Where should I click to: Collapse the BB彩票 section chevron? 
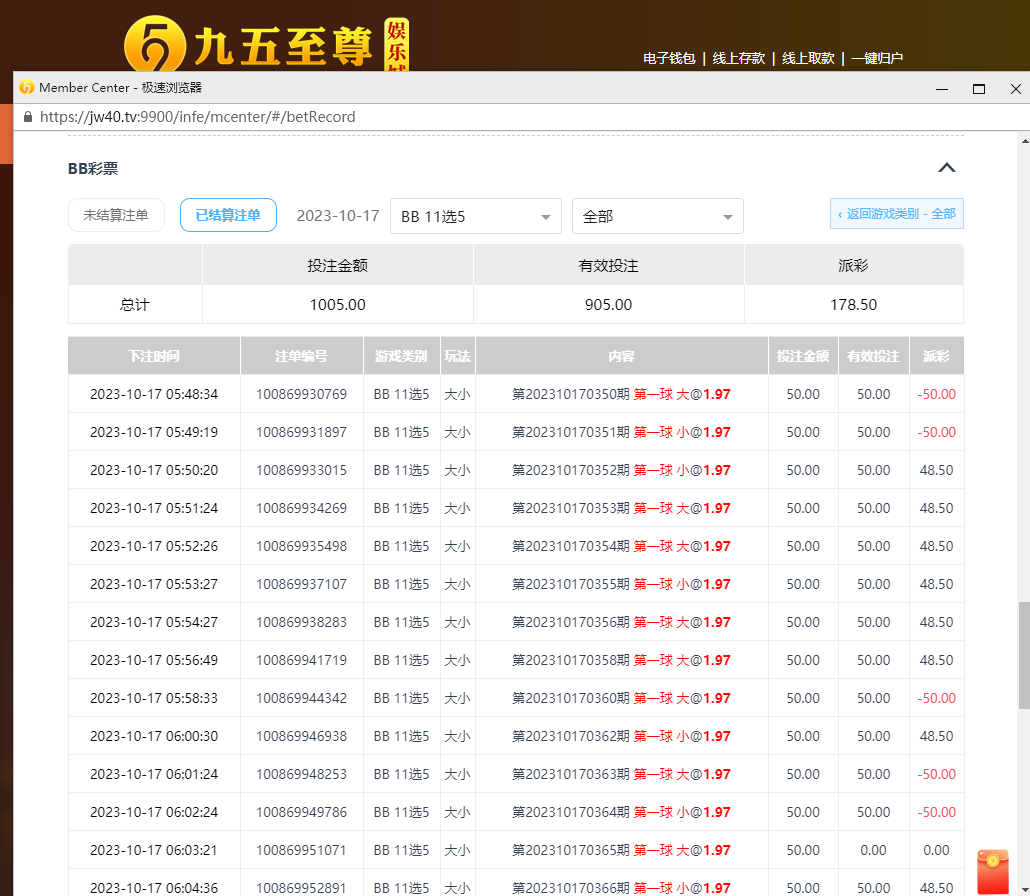coord(946,168)
